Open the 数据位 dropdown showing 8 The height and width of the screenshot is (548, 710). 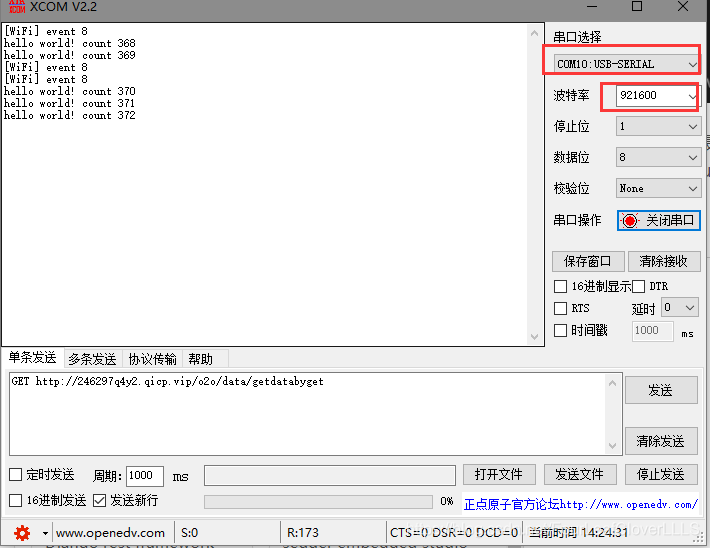point(658,157)
